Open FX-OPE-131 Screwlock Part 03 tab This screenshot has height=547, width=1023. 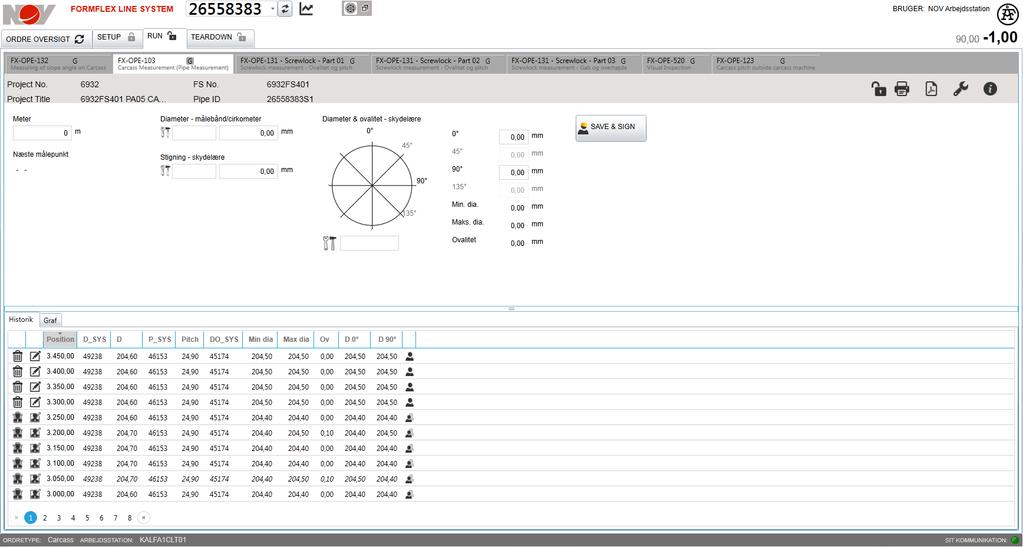click(573, 63)
